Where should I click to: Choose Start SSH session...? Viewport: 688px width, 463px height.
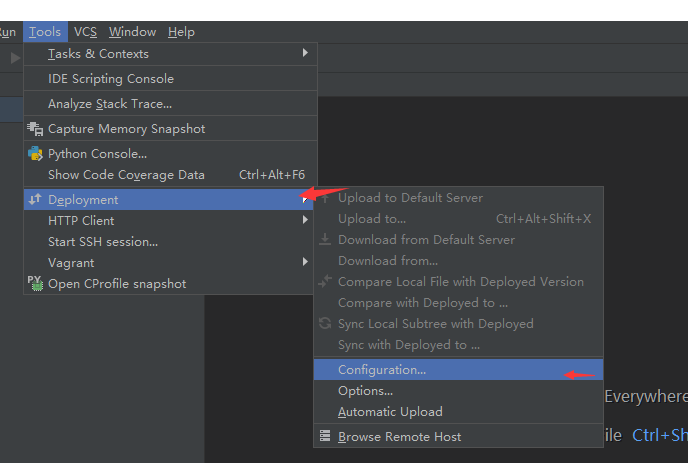click(169, 242)
